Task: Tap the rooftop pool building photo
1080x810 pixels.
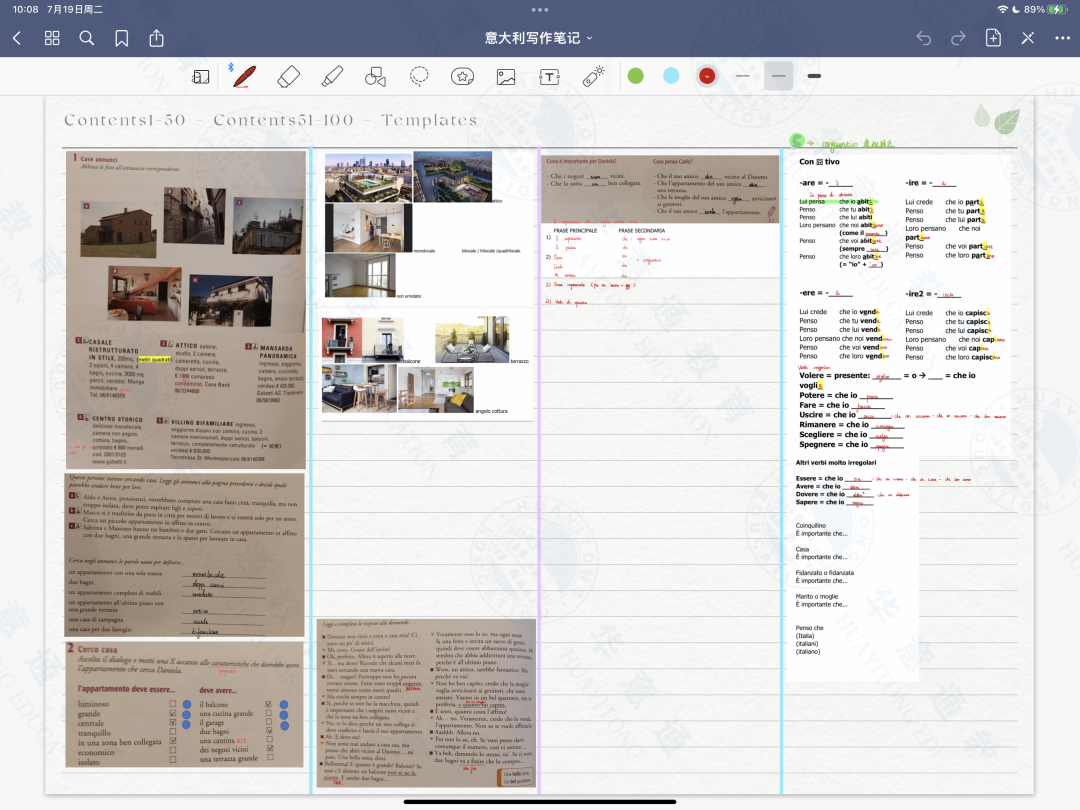Action: point(368,177)
